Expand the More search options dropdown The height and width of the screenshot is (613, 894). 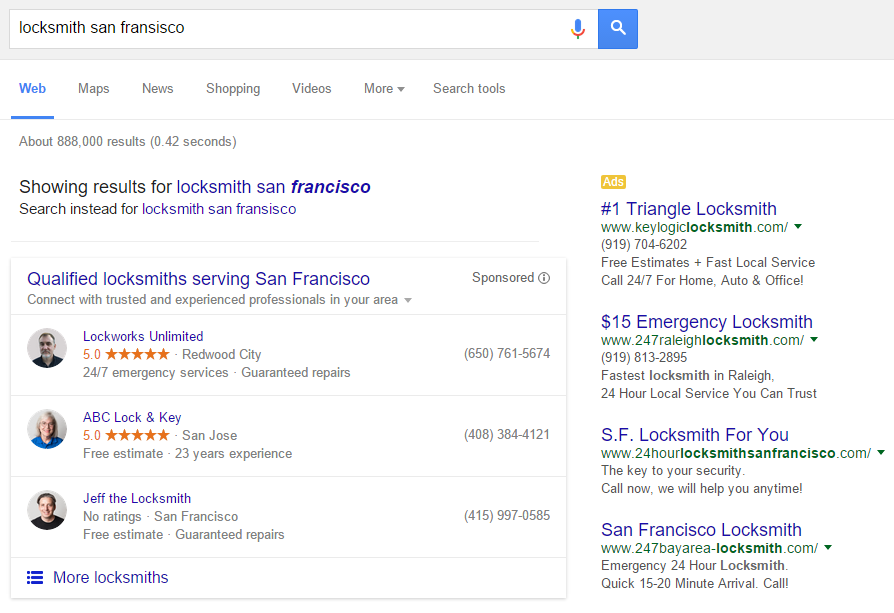click(384, 88)
